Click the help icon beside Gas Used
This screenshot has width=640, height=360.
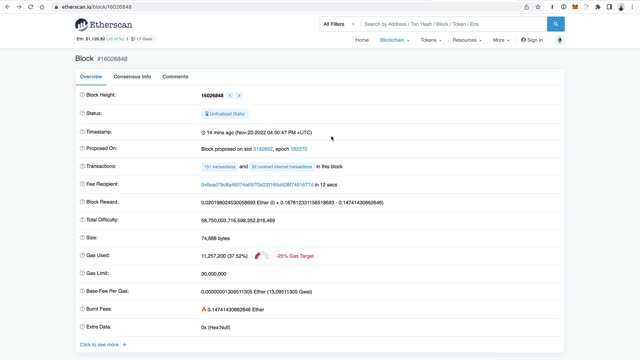tap(82, 256)
